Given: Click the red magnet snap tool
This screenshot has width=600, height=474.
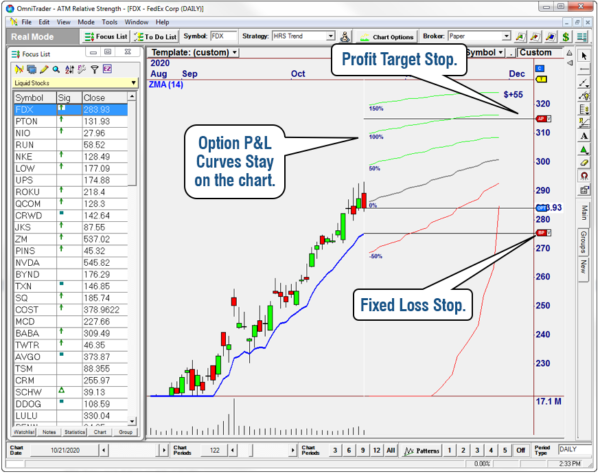Looking at the screenshot, I should tap(584, 176).
